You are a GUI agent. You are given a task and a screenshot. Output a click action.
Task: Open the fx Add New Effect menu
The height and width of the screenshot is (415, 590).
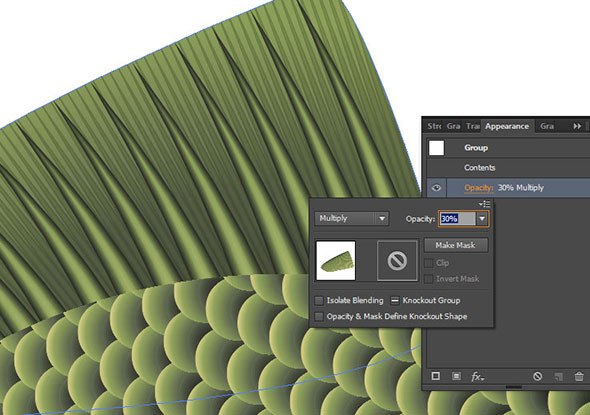click(477, 376)
